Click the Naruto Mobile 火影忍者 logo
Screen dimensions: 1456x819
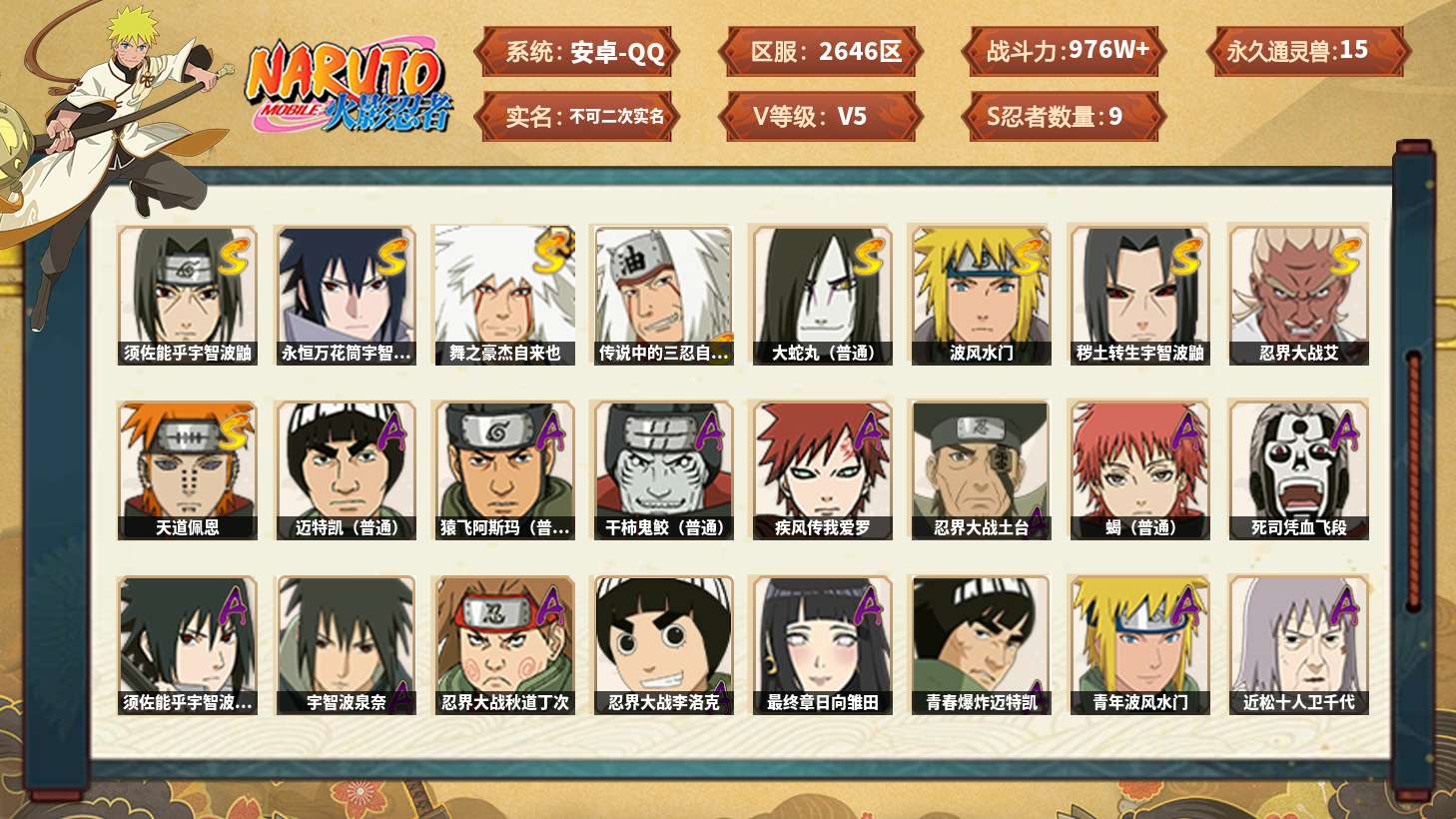pos(350,88)
